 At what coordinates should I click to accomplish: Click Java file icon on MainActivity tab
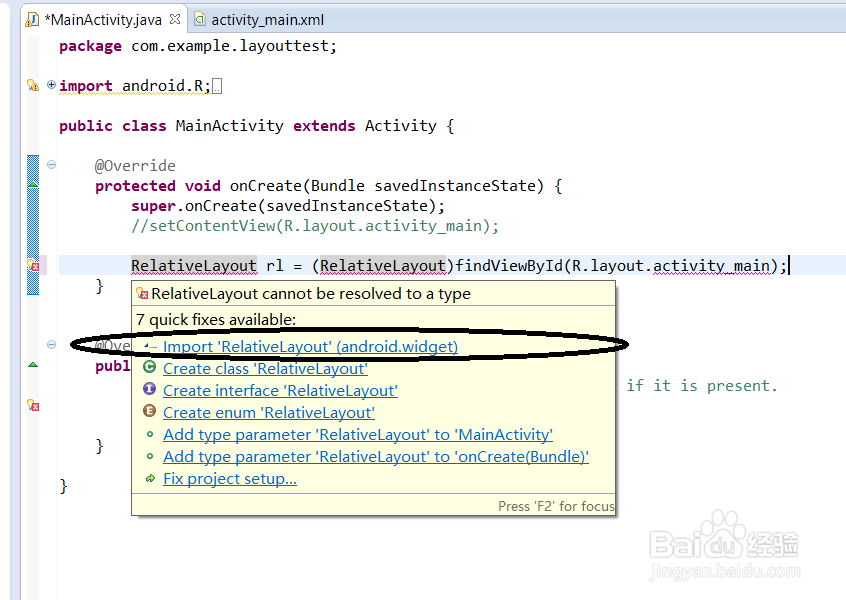click(33, 20)
